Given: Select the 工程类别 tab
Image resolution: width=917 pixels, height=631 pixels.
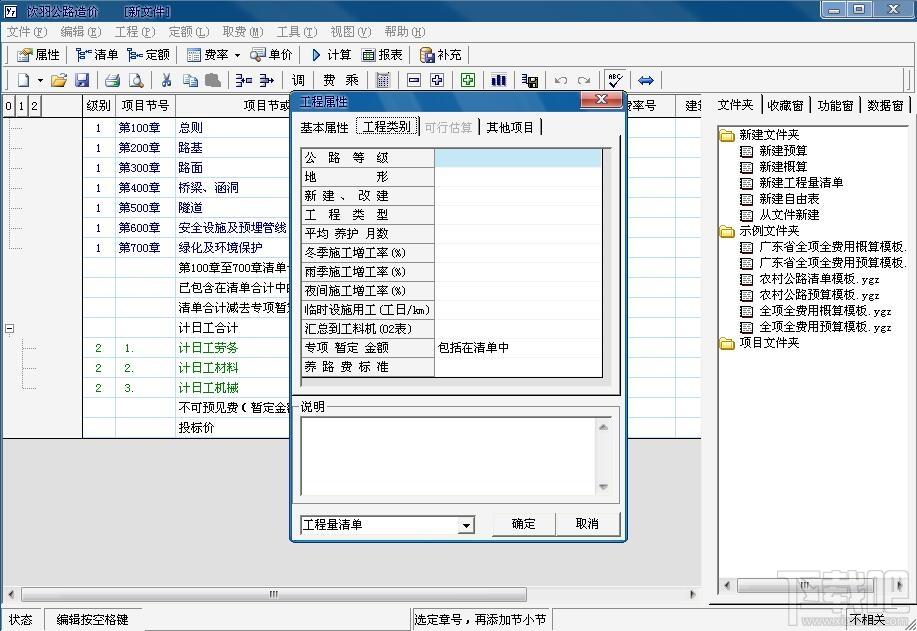Looking at the screenshot, I should pos(387,127).
